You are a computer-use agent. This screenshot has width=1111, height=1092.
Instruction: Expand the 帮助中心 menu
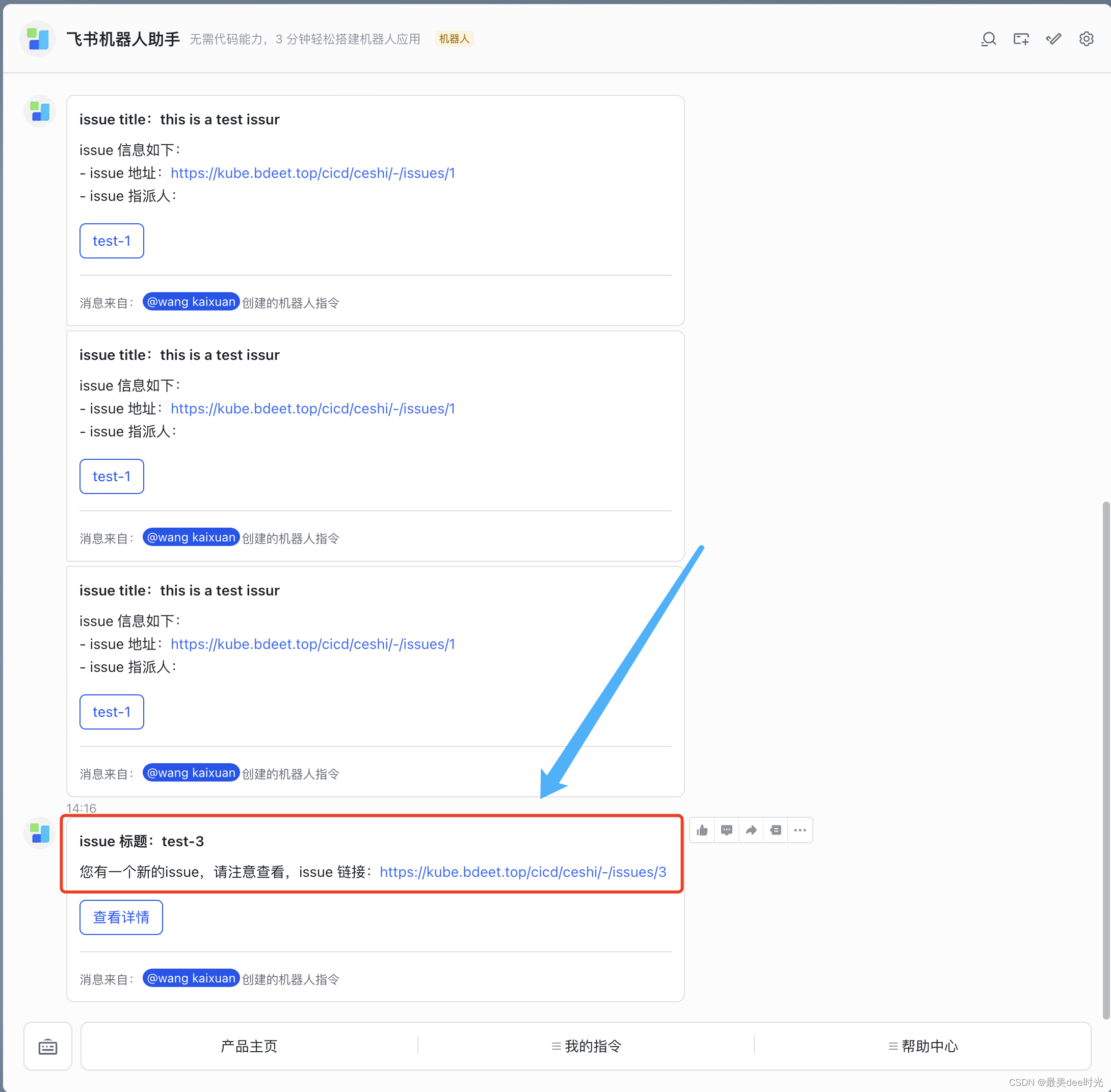click(922, 1046)
